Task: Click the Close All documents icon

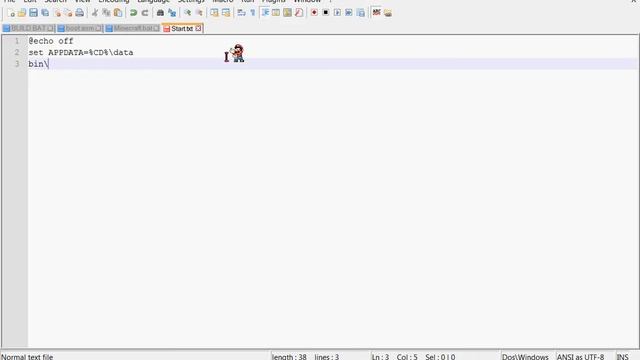Action: [x=68, y=13]
